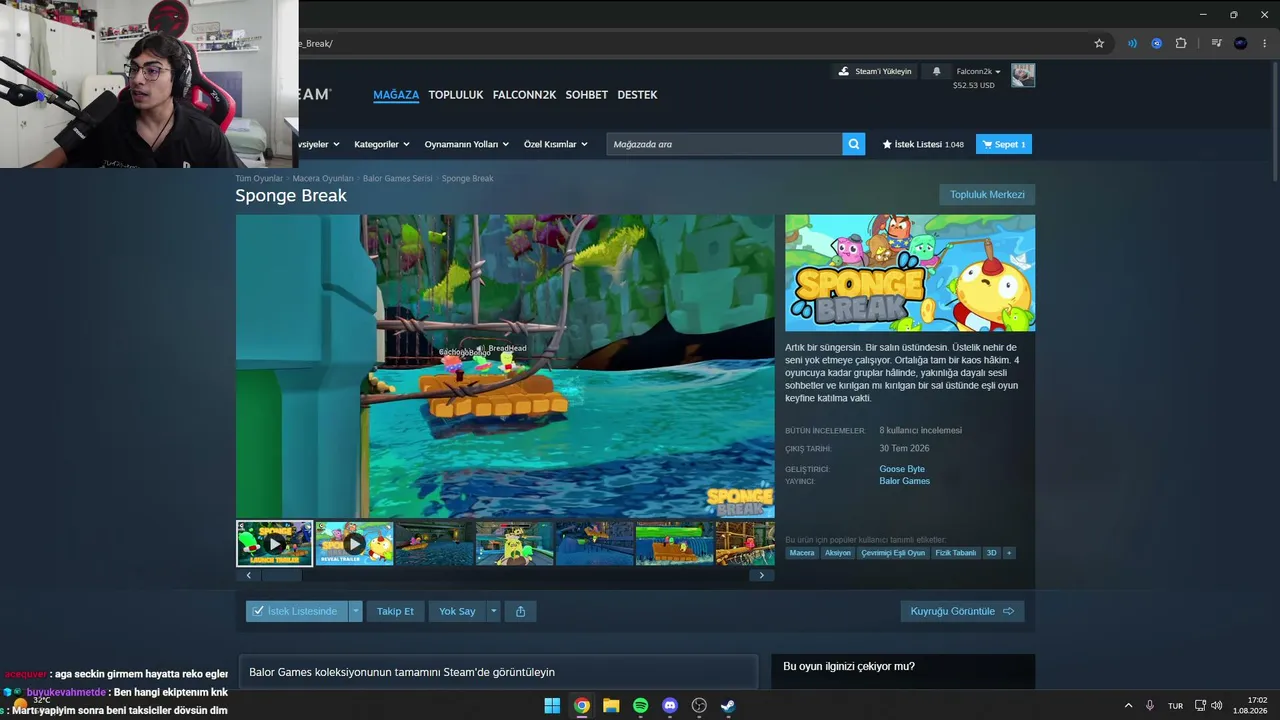Click the 3D tag

[x=992, y=553]
